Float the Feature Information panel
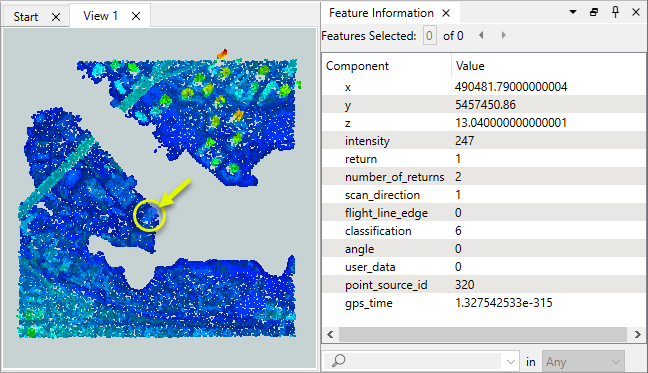The width and height of the screenshot is (648, 373). coord(594,12)
